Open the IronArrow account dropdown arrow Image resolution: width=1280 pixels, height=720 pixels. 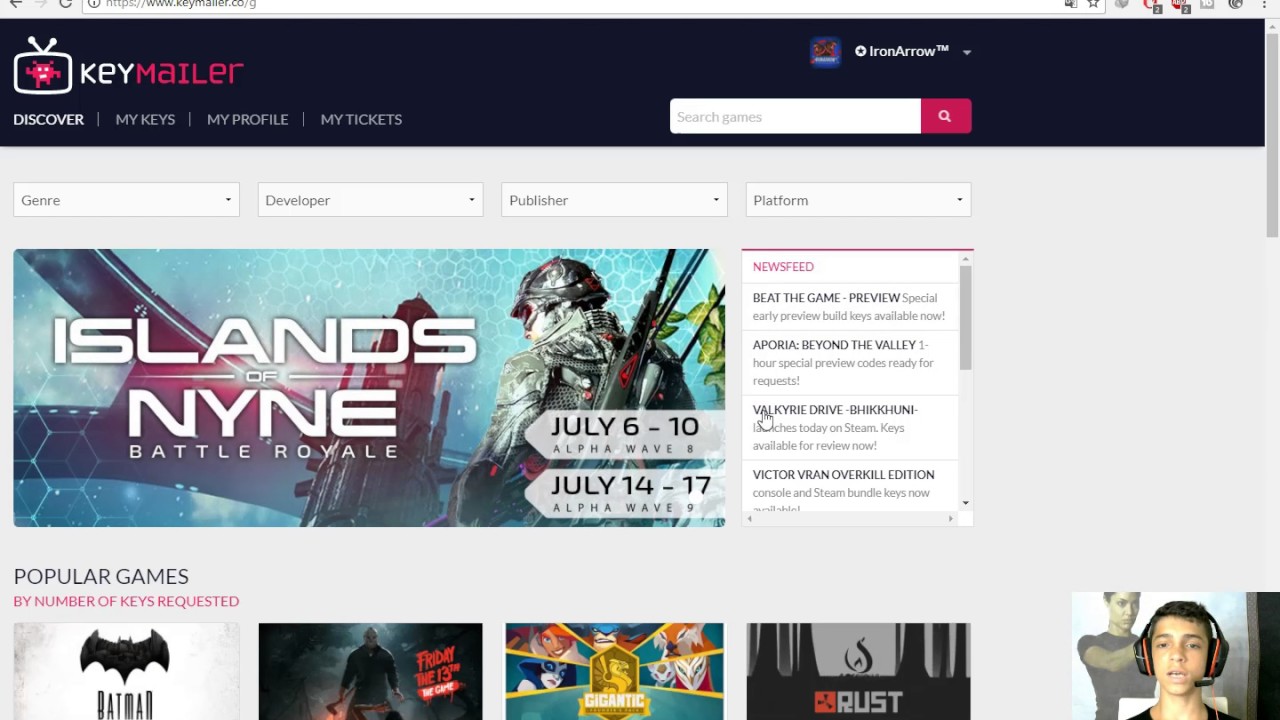tap(966, 52)
